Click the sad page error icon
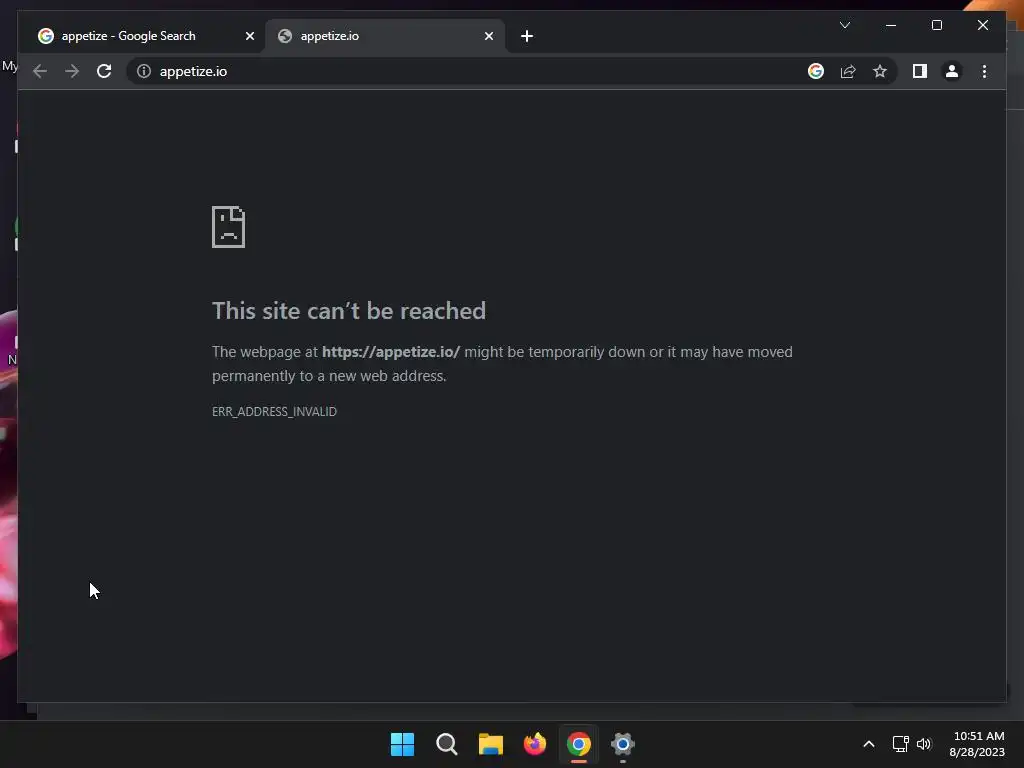 coord(229,227)
